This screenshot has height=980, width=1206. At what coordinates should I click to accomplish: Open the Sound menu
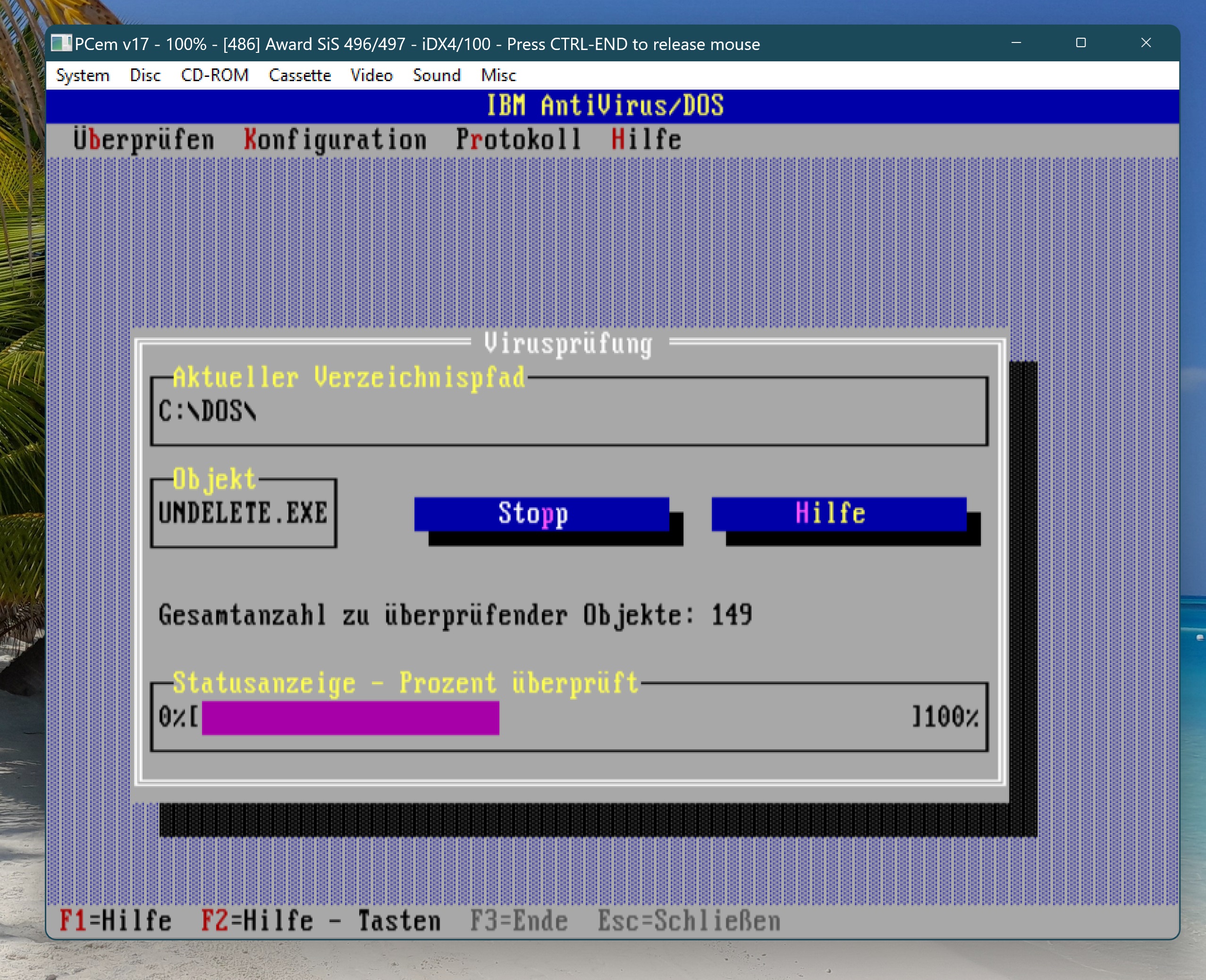pyautogui.click(x=437, y=75)
